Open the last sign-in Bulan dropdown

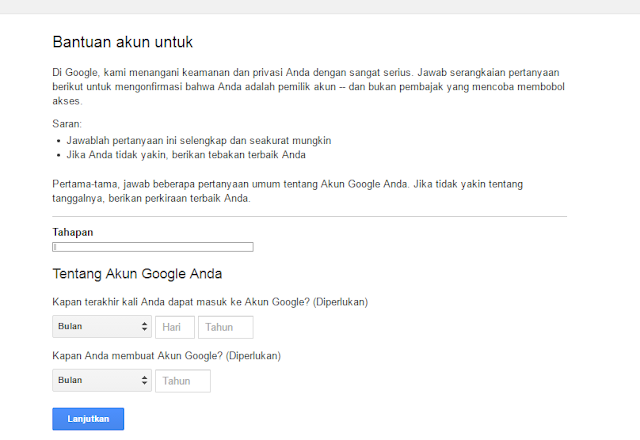pyautogui.click(x=102, y=327)
